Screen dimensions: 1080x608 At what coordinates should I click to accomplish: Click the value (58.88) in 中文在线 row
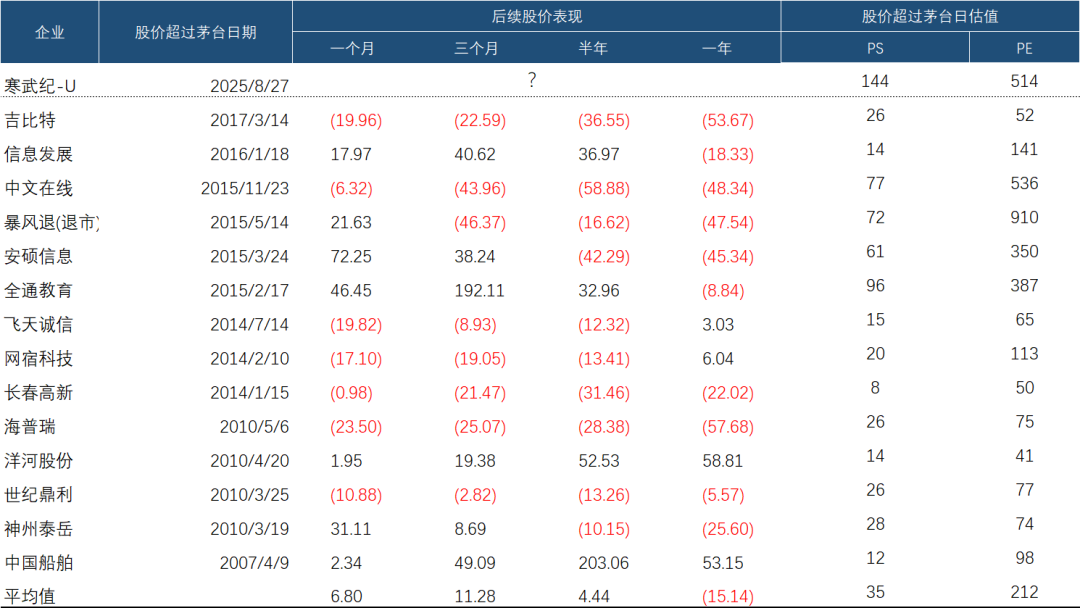pos(604,189)
